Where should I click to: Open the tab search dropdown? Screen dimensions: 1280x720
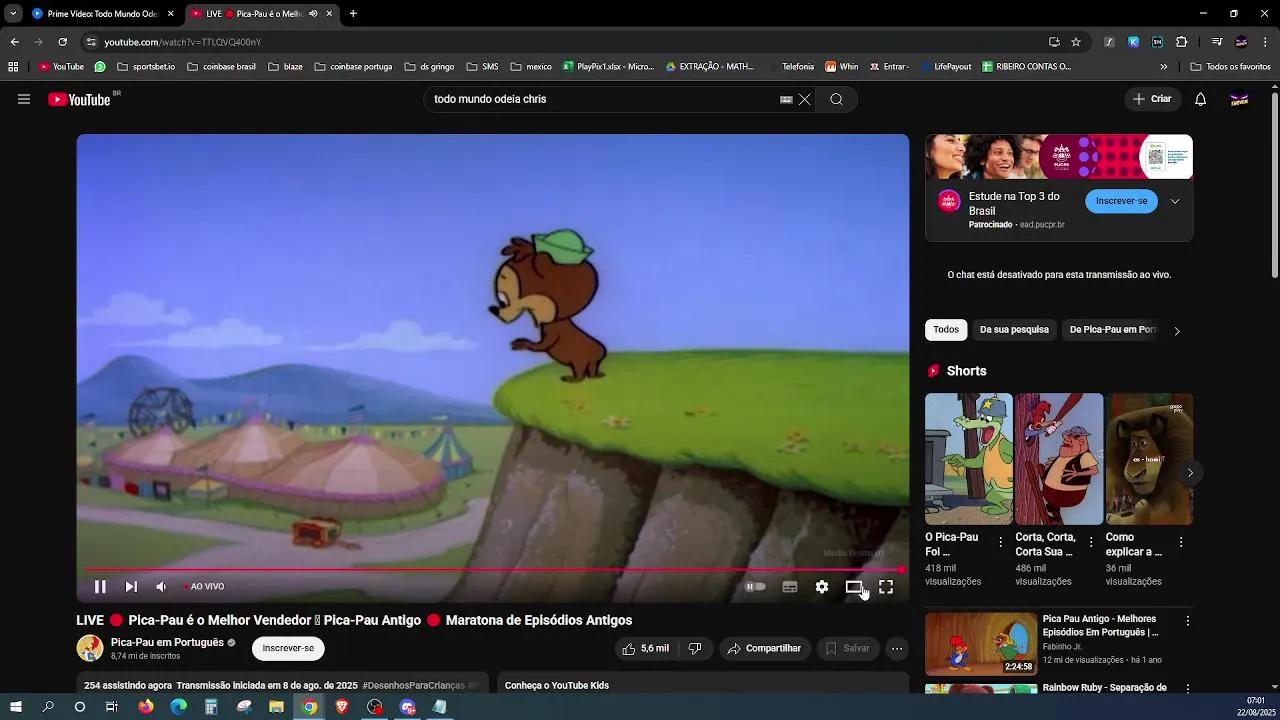(x=13, y=14)
